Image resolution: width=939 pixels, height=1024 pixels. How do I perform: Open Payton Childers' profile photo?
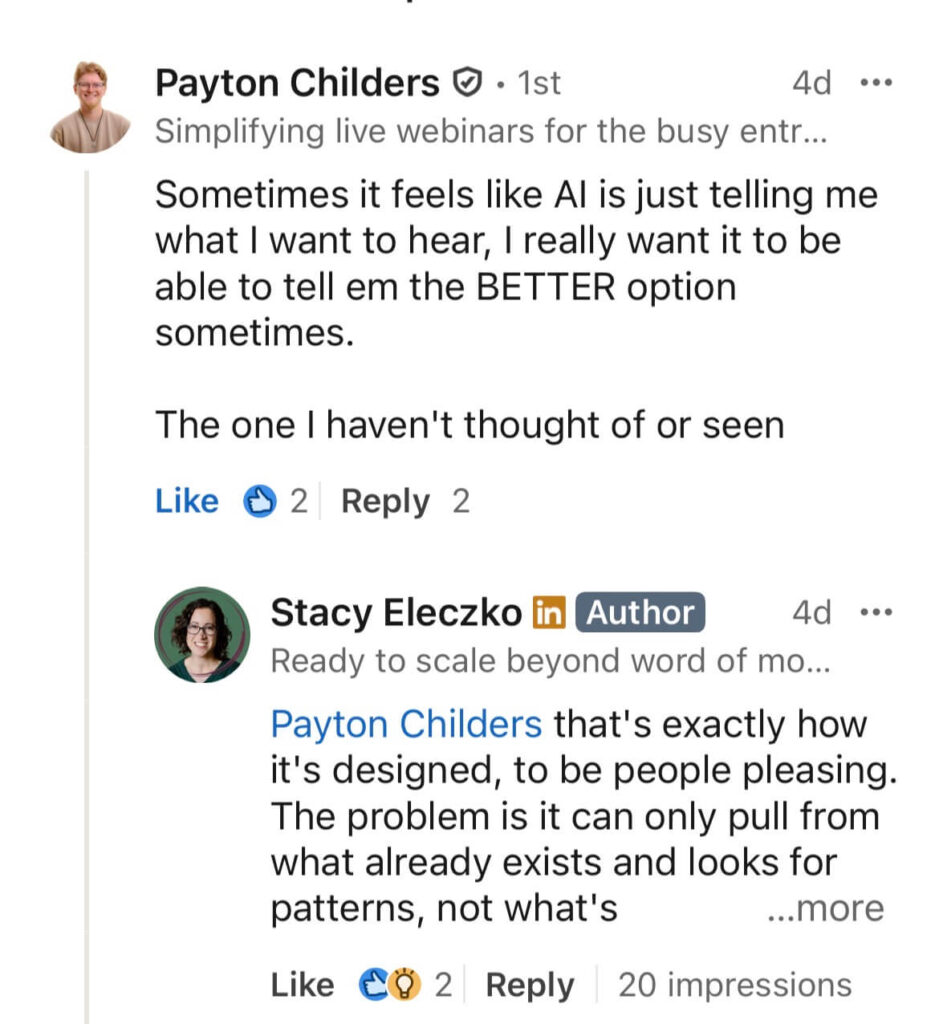point(91,107)
